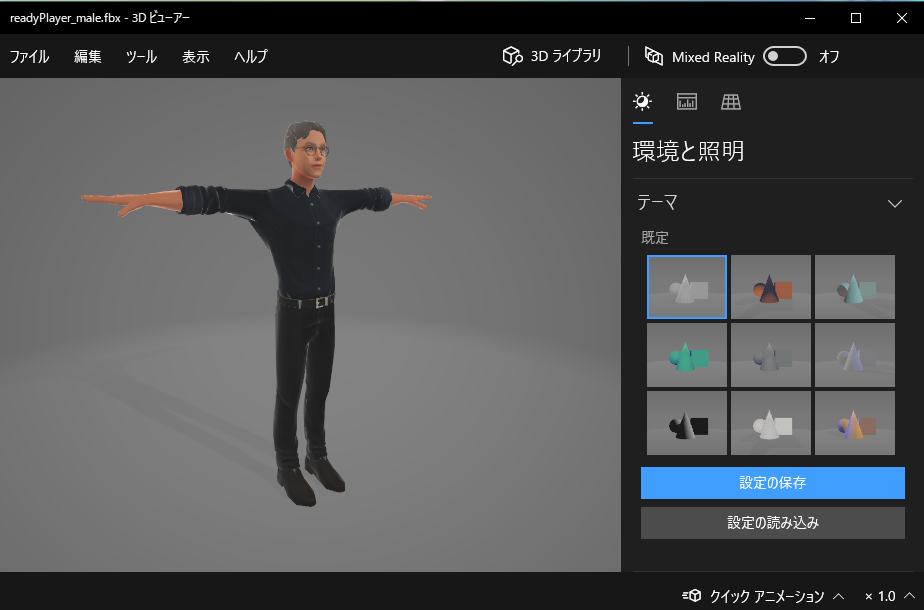Open the 表示 menu
Viewport: 924px width, 610px height.
(x=196, y=57)
